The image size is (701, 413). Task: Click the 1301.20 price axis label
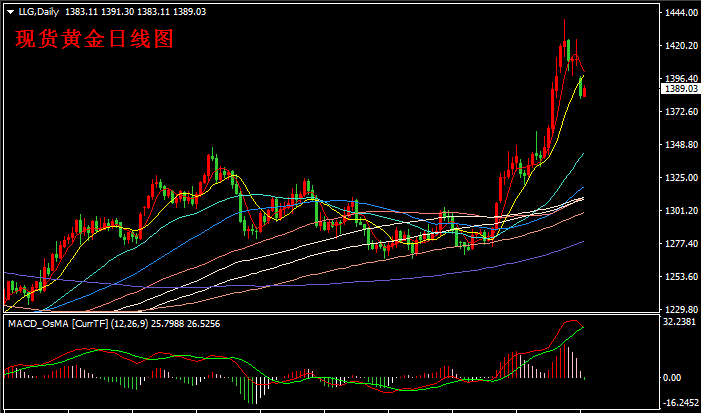click(681, 211)
